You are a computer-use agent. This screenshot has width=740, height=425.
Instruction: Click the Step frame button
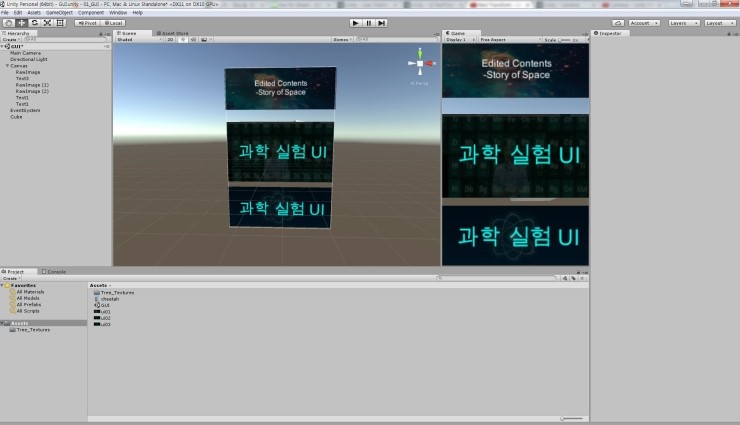click(381, 23)
